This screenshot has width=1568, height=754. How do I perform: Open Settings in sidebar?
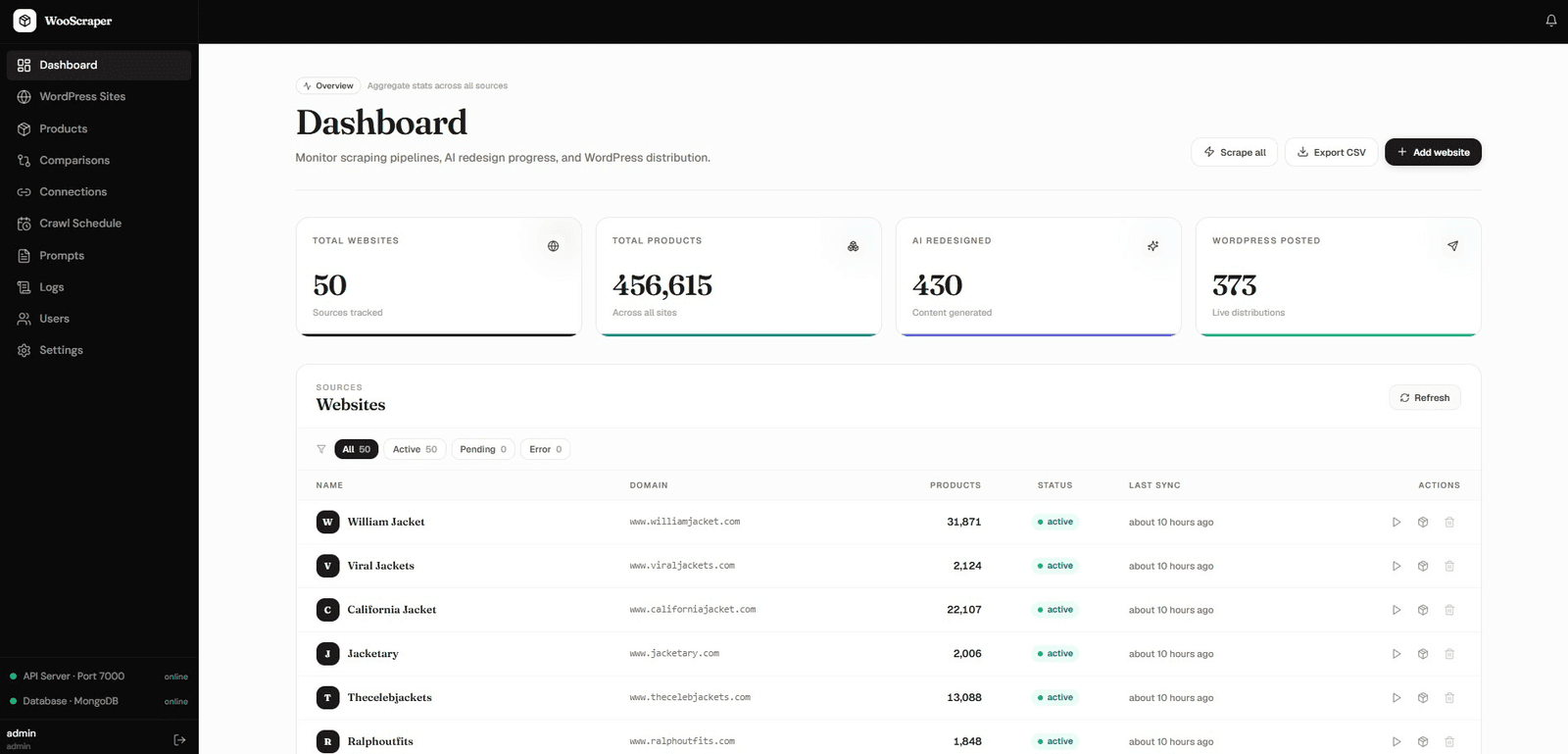click(99, 350)
